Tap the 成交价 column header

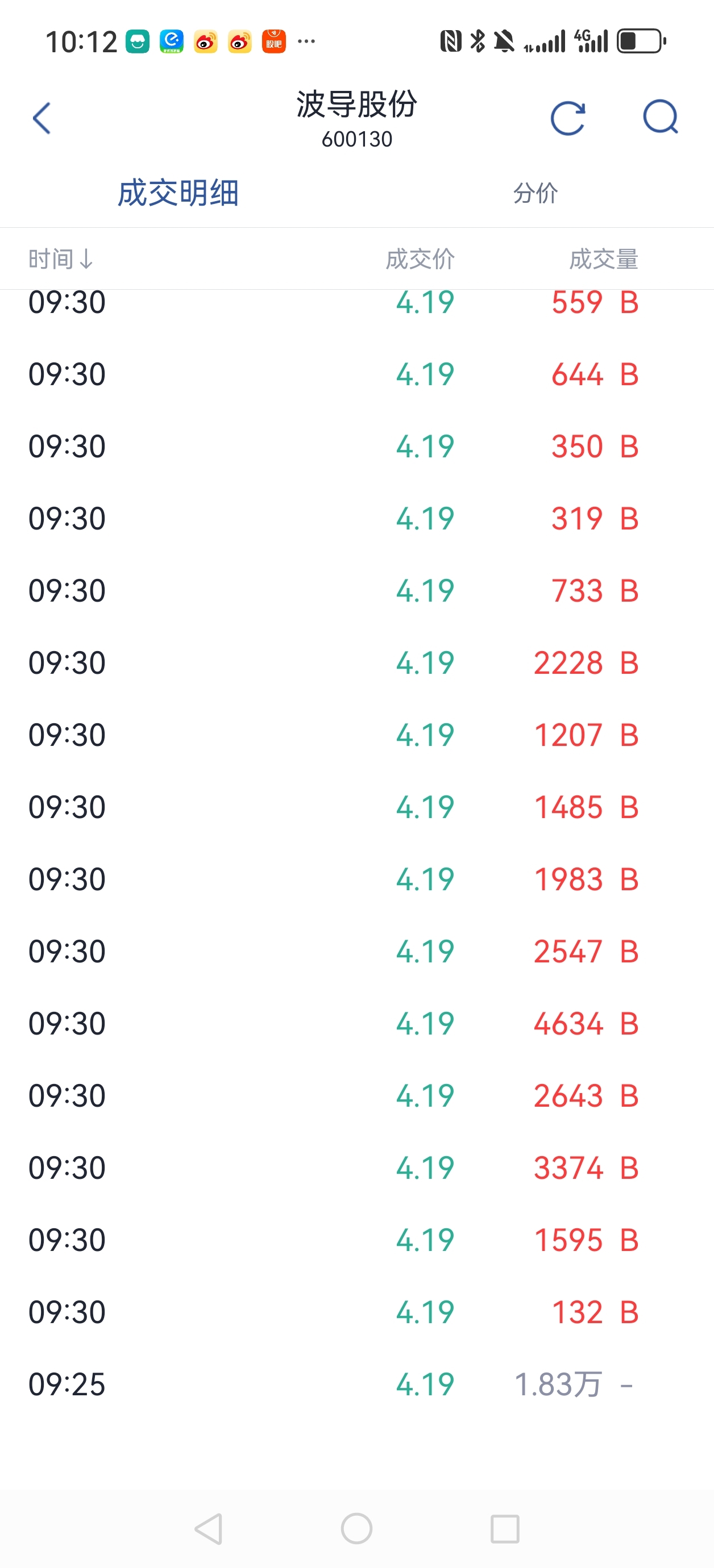click(420, 258)
